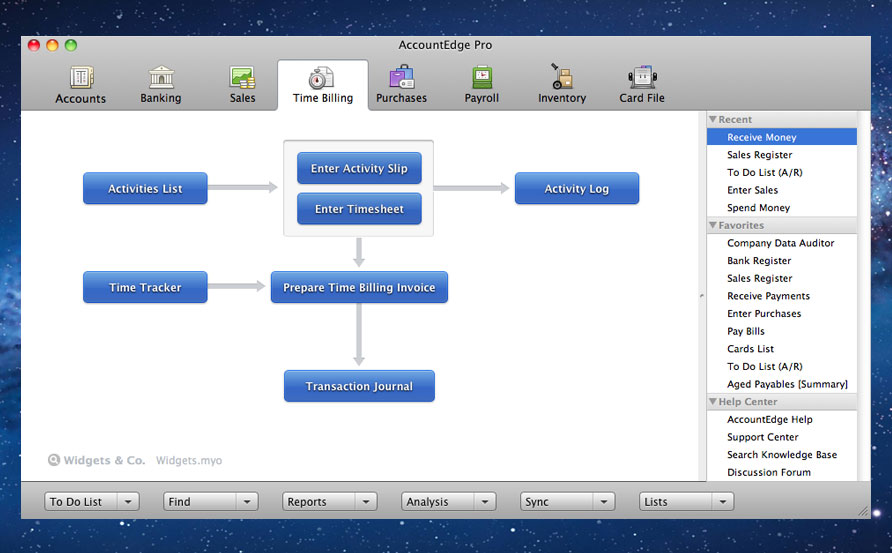Select the Time Billing stopwatch icon
Screen dimensions: 892x553
(321, 78)
